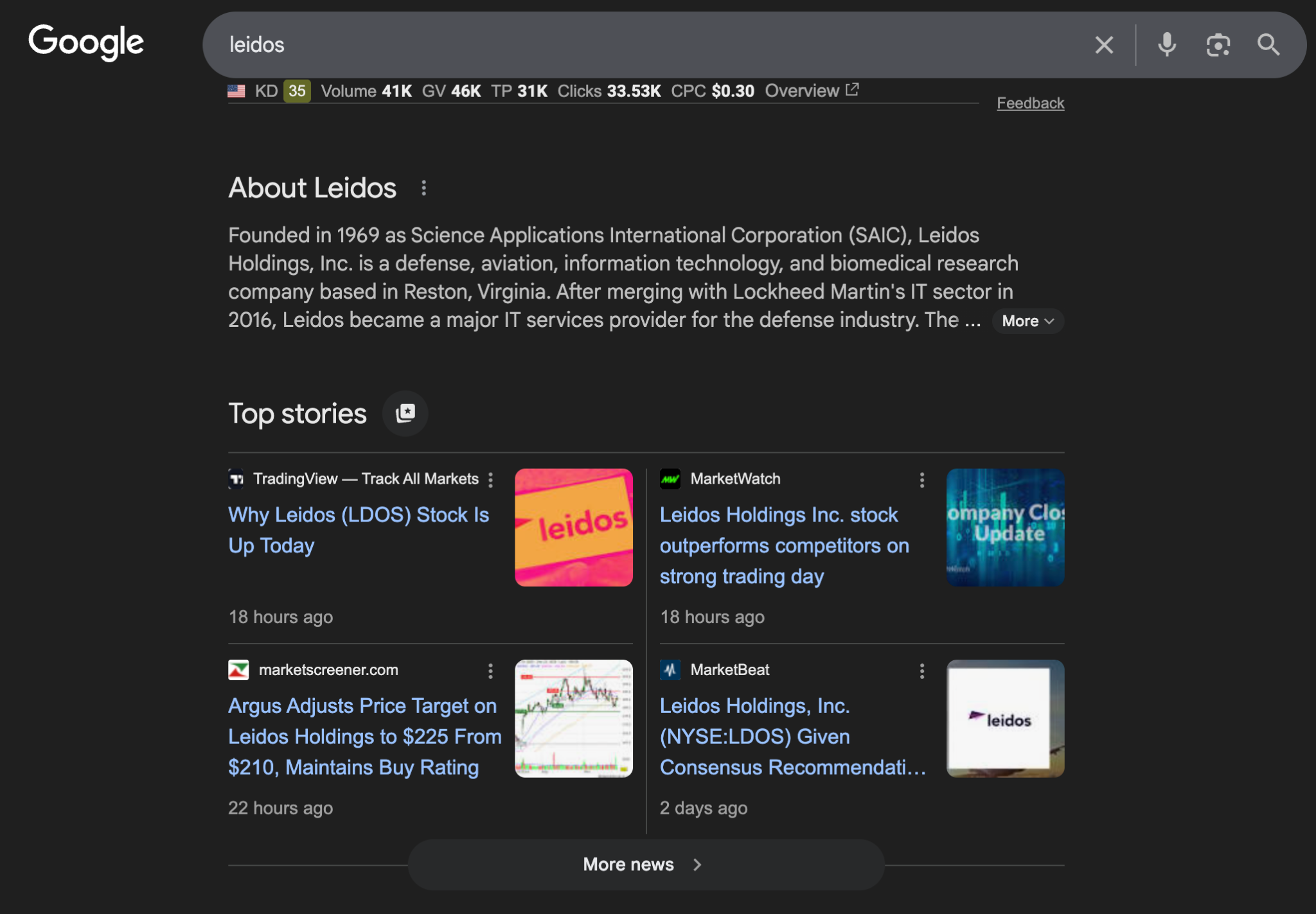Open Google Lens image search icon
This screenshot has width=1316, height=914.
1218,45
